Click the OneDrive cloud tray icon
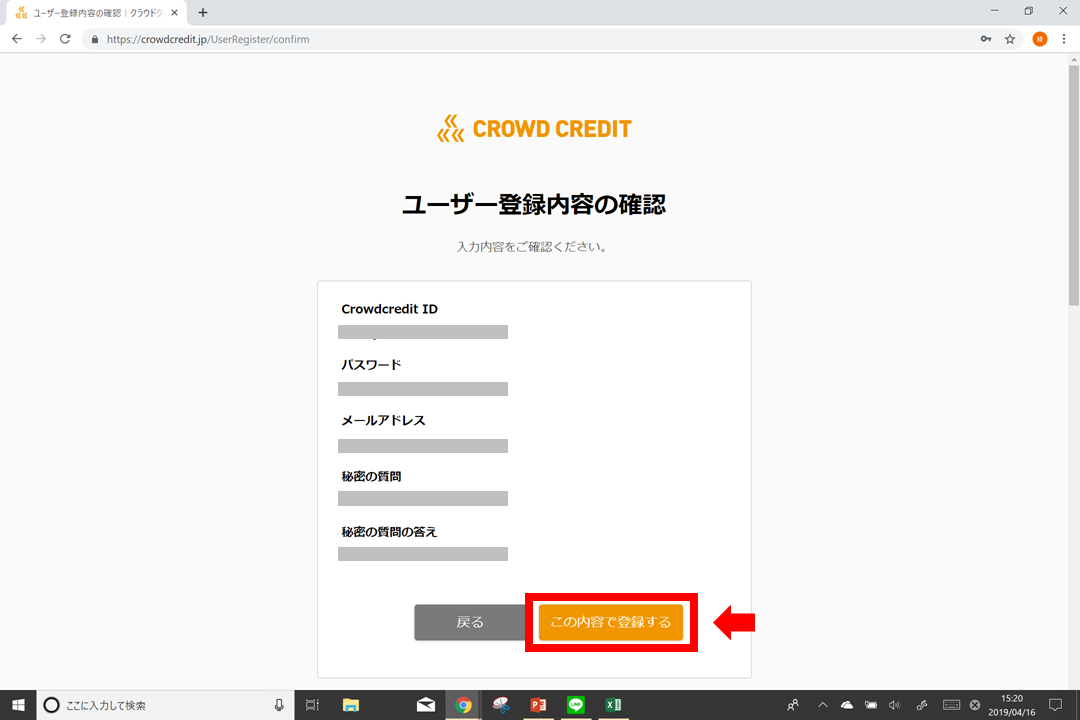Viewport: 1080px width, 720px height. coord(847,705)
